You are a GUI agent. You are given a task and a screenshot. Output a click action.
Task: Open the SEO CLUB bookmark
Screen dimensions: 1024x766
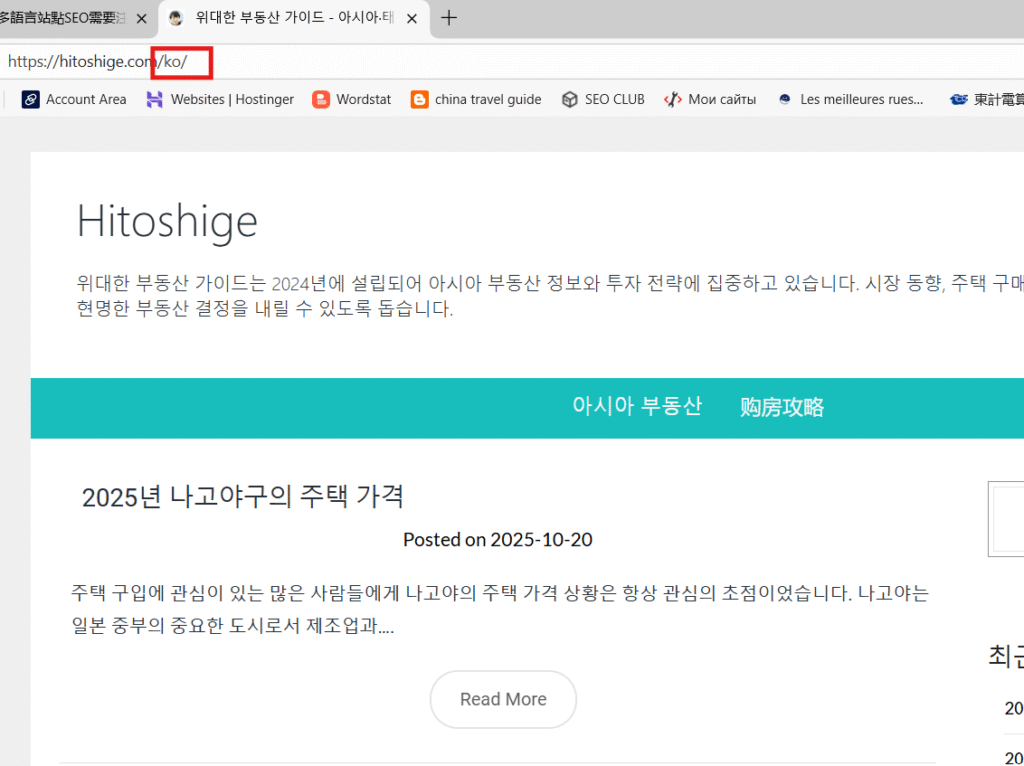coord(603,99)
